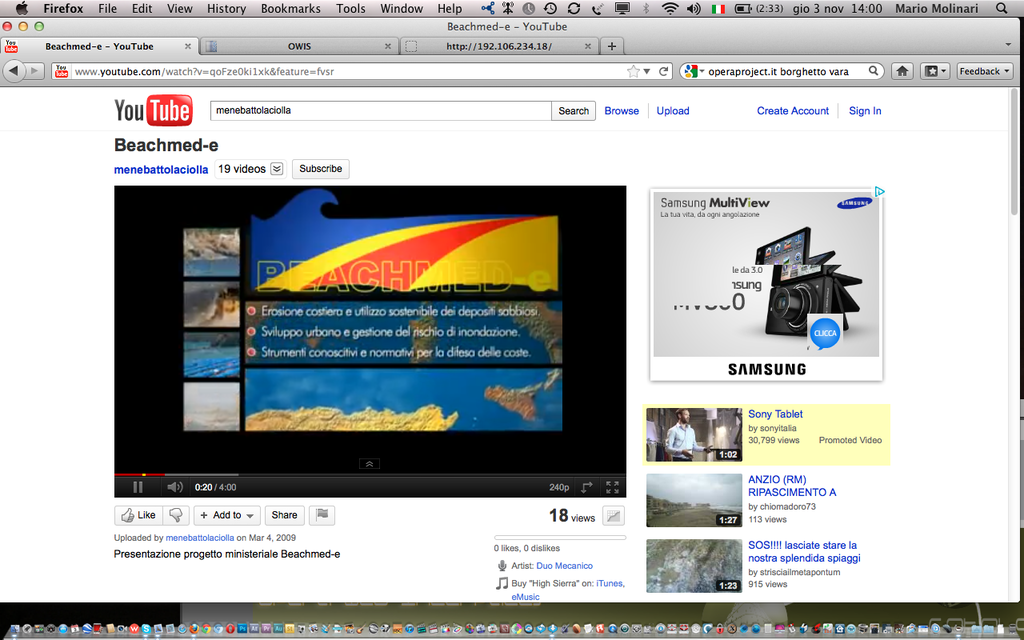Show video statistics chart icon
This screenshot has width=1024, height=640.
614,516
